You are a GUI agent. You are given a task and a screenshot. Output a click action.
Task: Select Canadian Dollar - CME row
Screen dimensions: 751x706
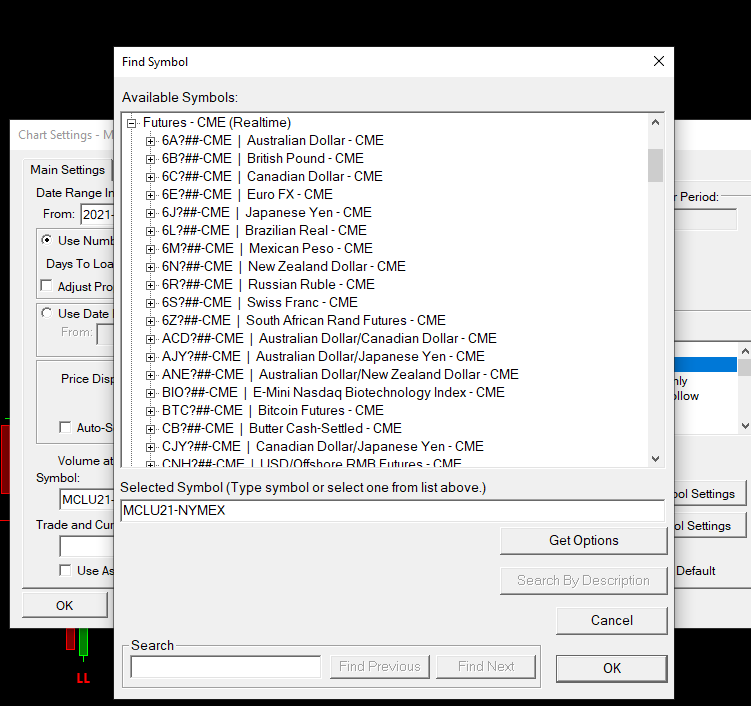tap(272, 176)
